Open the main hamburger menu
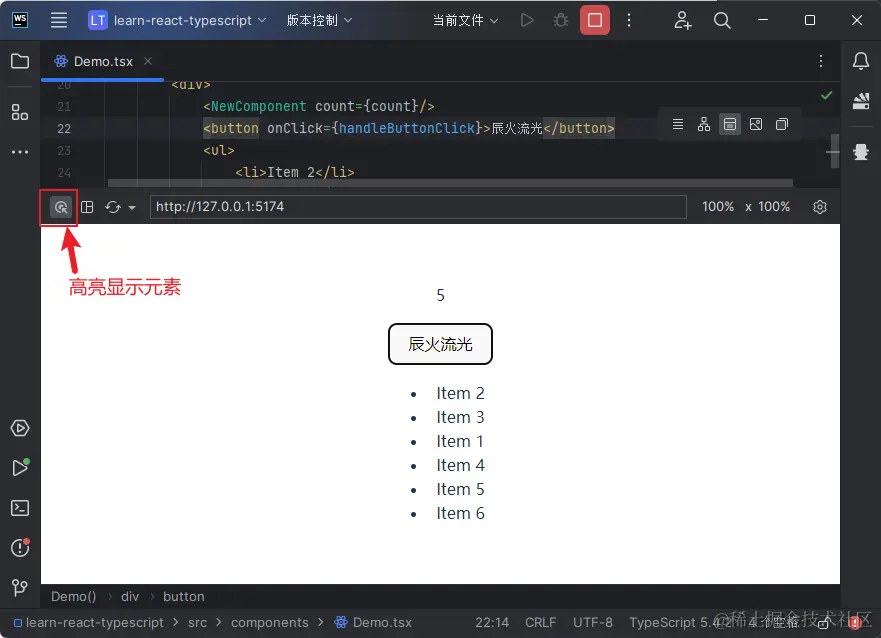Viewport: 881px width, 638px height. point(58,20)
